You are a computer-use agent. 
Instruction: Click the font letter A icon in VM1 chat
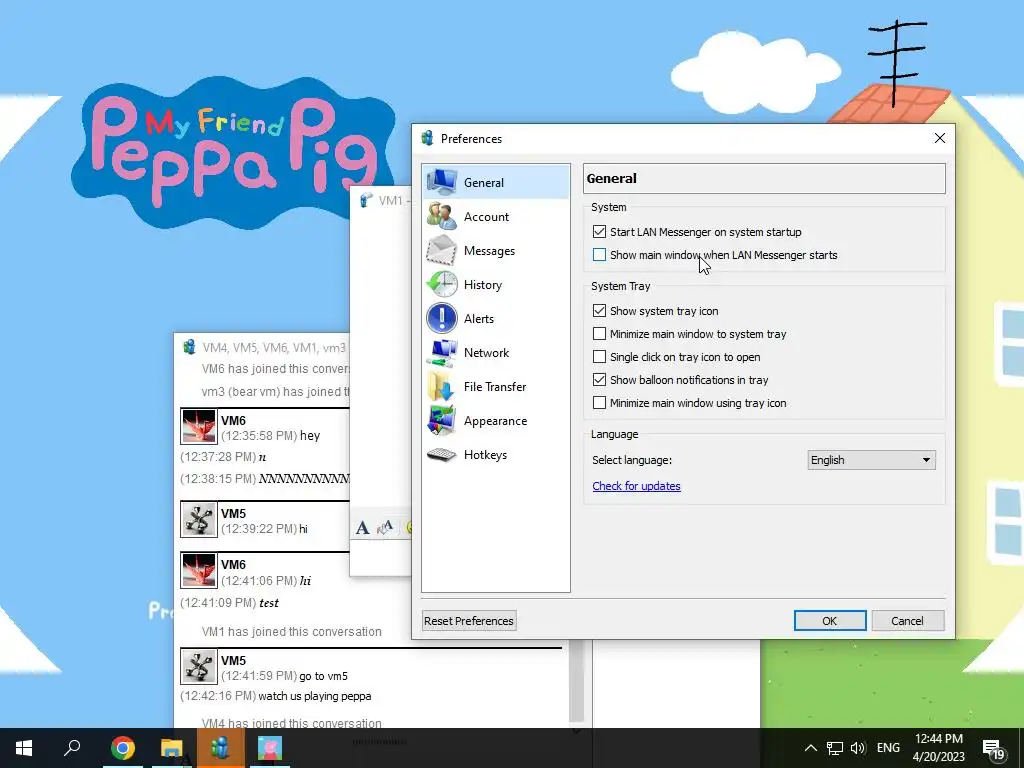pyautogui.click(x=362, y=528)
